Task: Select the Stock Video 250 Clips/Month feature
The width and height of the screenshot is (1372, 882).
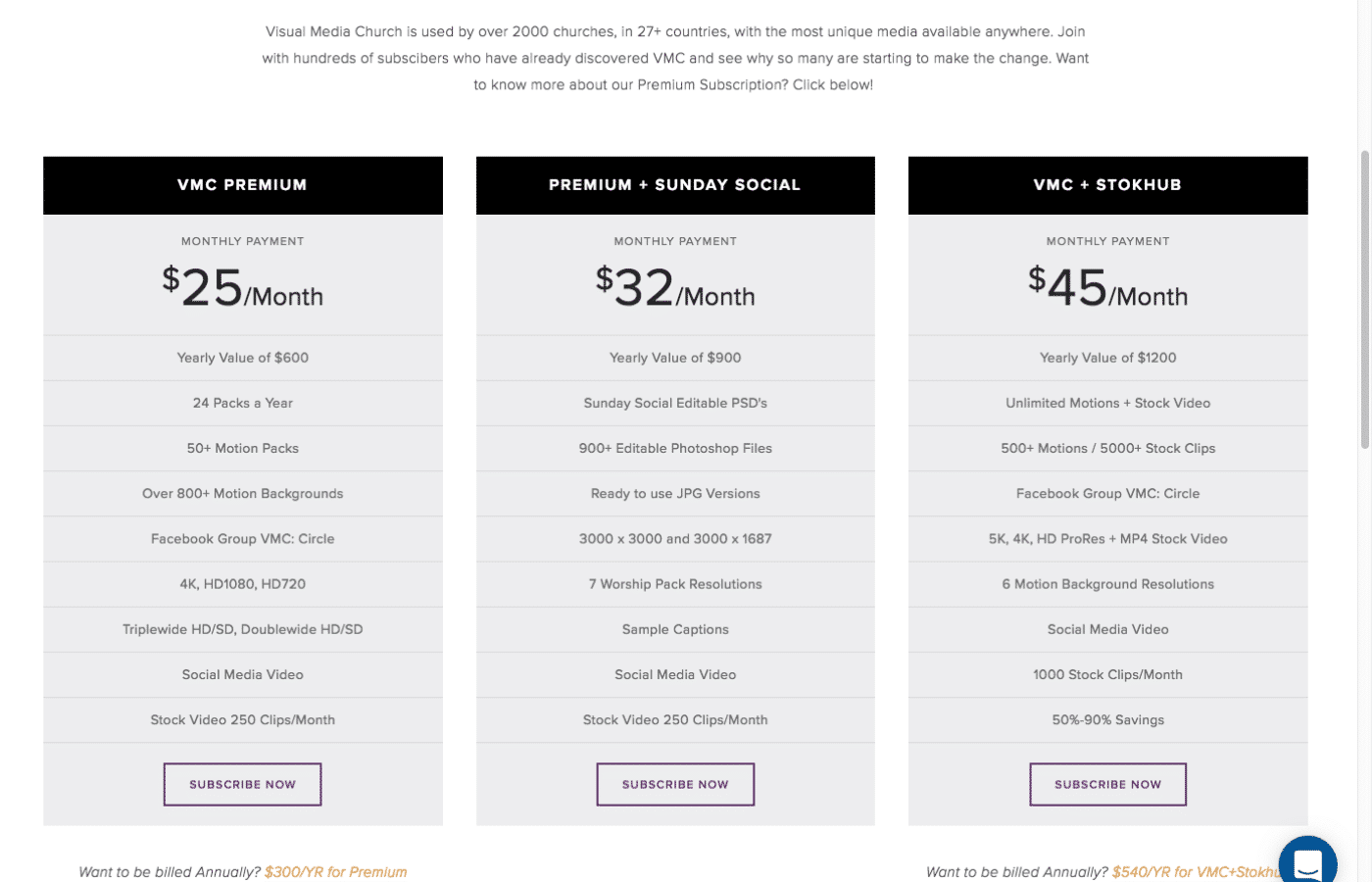Action: point(242,719)
